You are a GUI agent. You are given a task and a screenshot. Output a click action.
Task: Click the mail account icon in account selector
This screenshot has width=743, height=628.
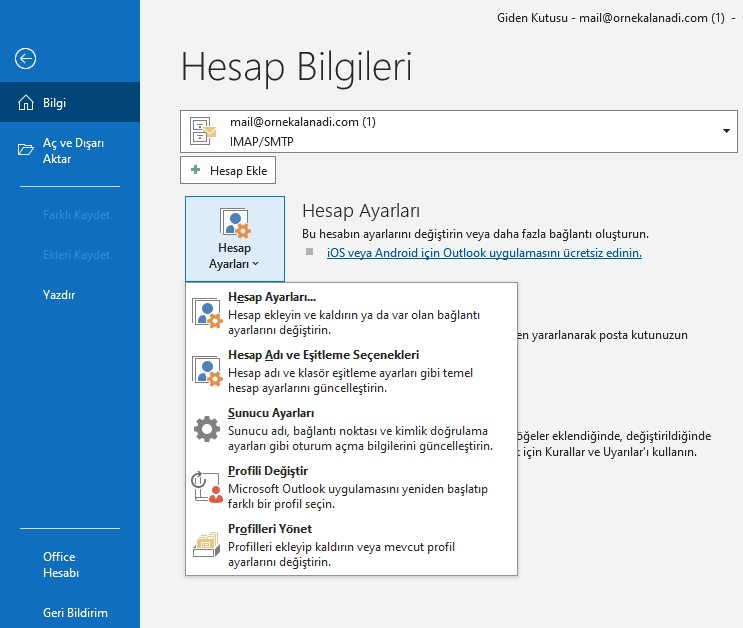click(x=205, y=131)
